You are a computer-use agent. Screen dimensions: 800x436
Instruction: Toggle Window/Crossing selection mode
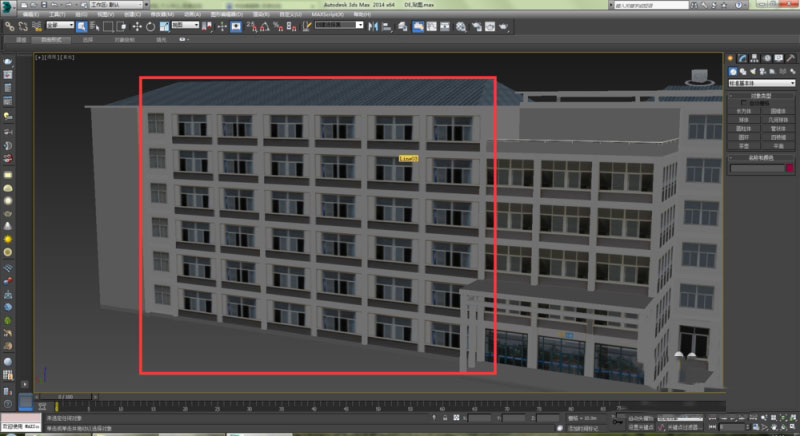pos(121,27)
